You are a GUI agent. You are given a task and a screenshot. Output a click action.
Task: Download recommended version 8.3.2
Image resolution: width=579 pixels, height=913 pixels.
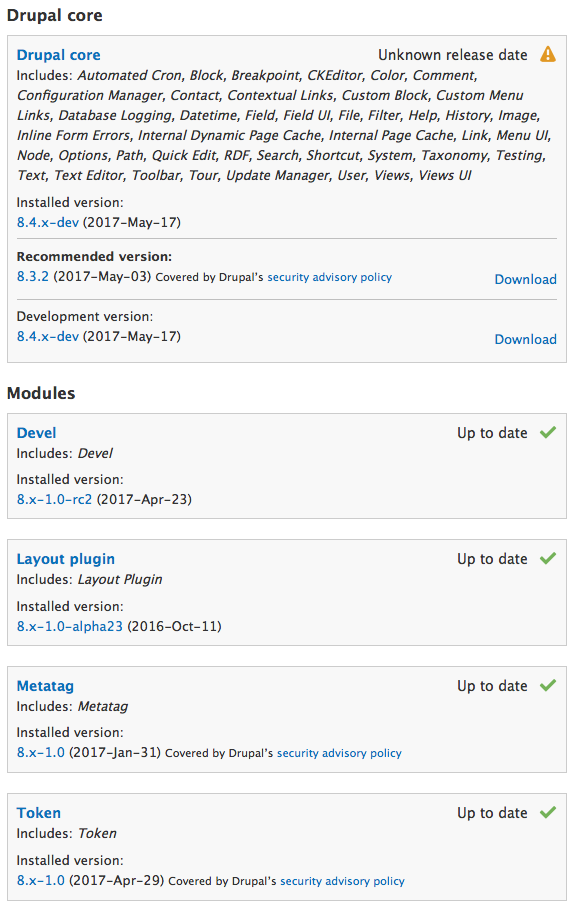pyautogui.click(x=525, y=279)
